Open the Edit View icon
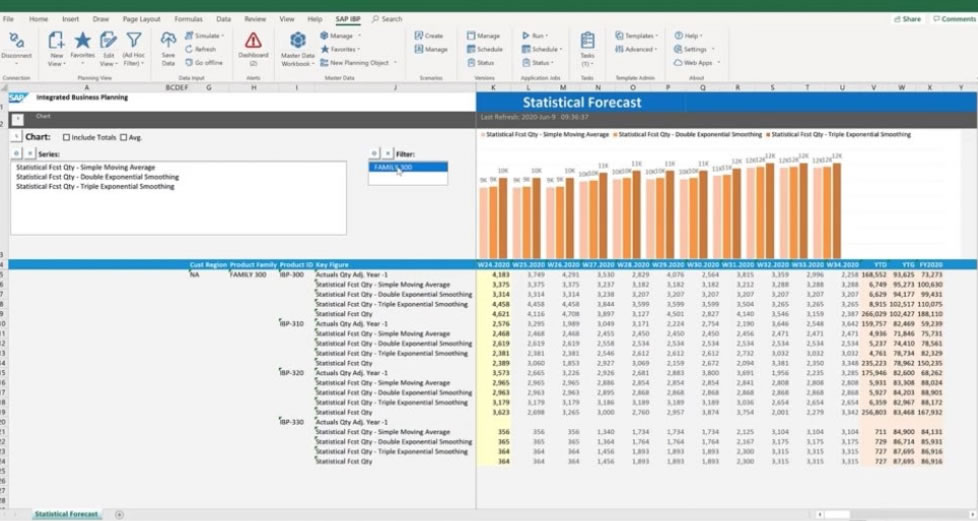Image resolution: width=978 pixels, height=521 pixels. tap(109, 41)
